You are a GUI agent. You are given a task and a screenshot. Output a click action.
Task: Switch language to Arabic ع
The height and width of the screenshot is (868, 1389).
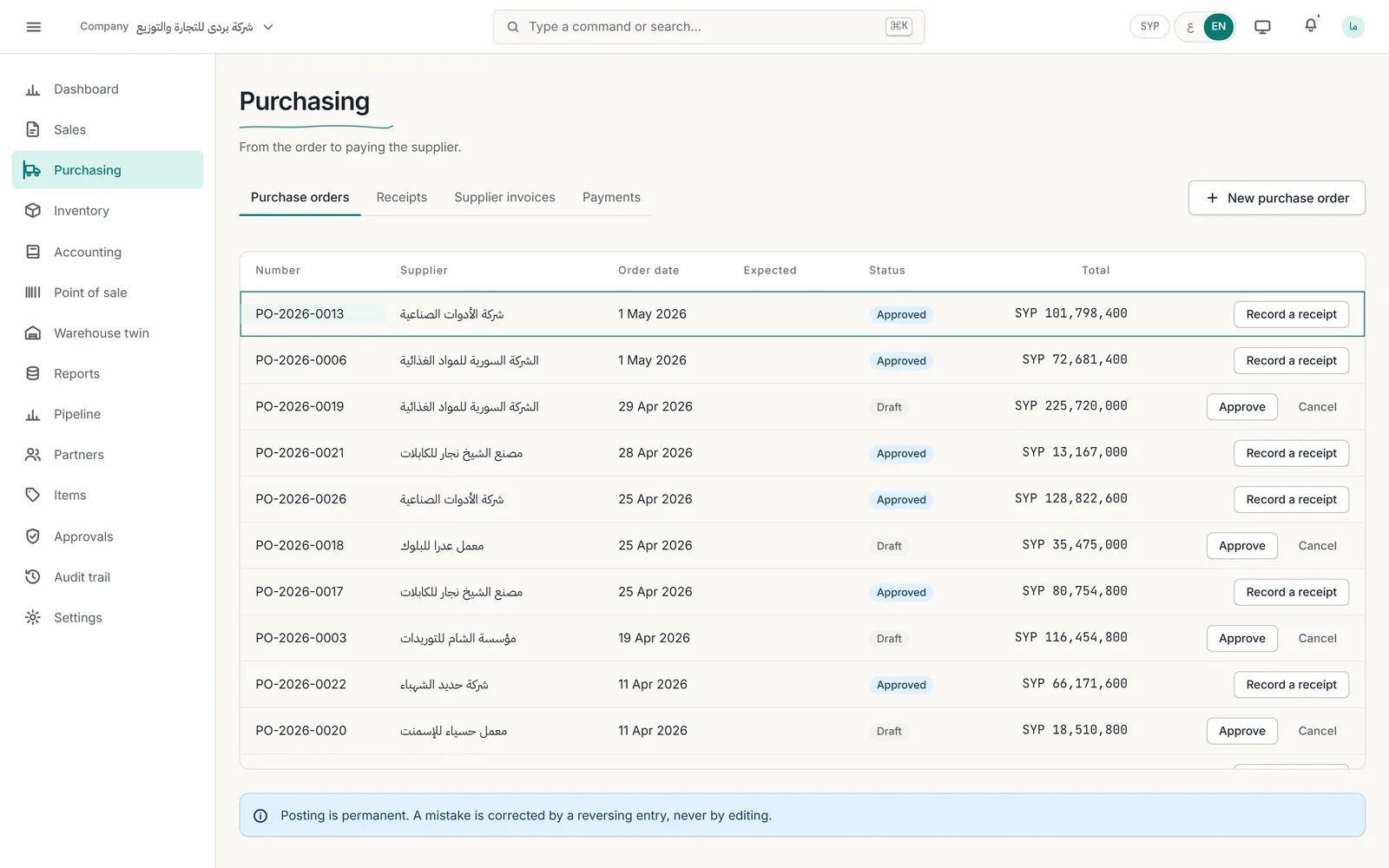pos(1190,27)
